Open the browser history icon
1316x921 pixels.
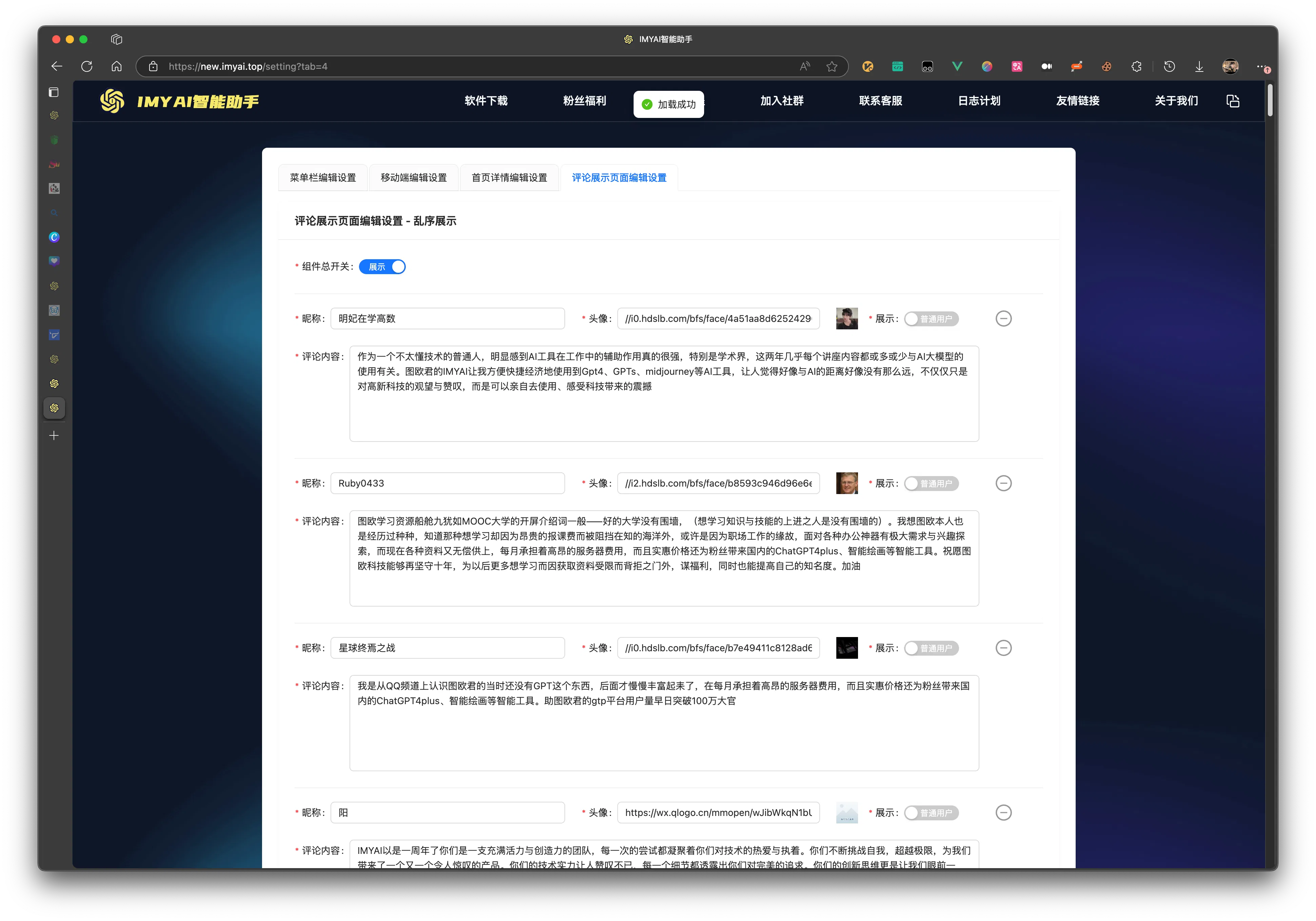[1169, 66]
